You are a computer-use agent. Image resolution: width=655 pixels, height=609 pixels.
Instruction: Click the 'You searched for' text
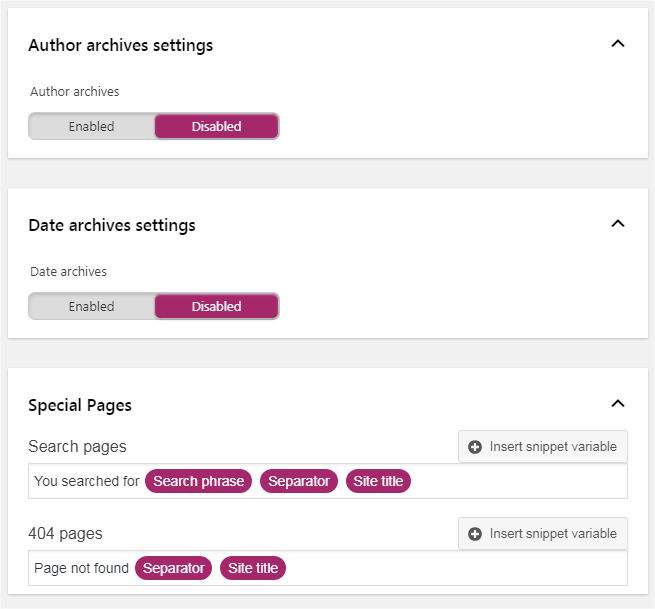pos(86,481)
